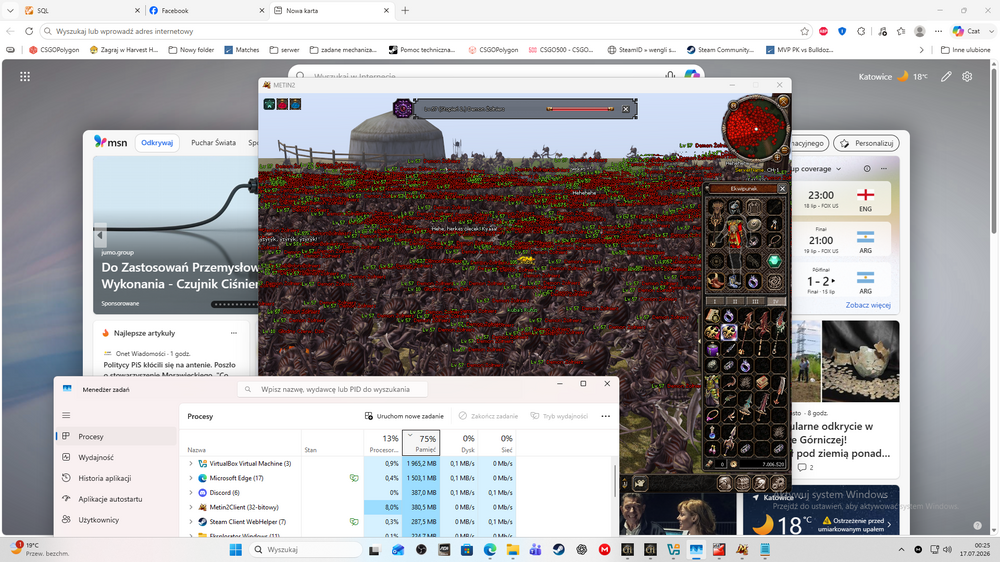Select the highlighted golden mask inventory item

729,332
